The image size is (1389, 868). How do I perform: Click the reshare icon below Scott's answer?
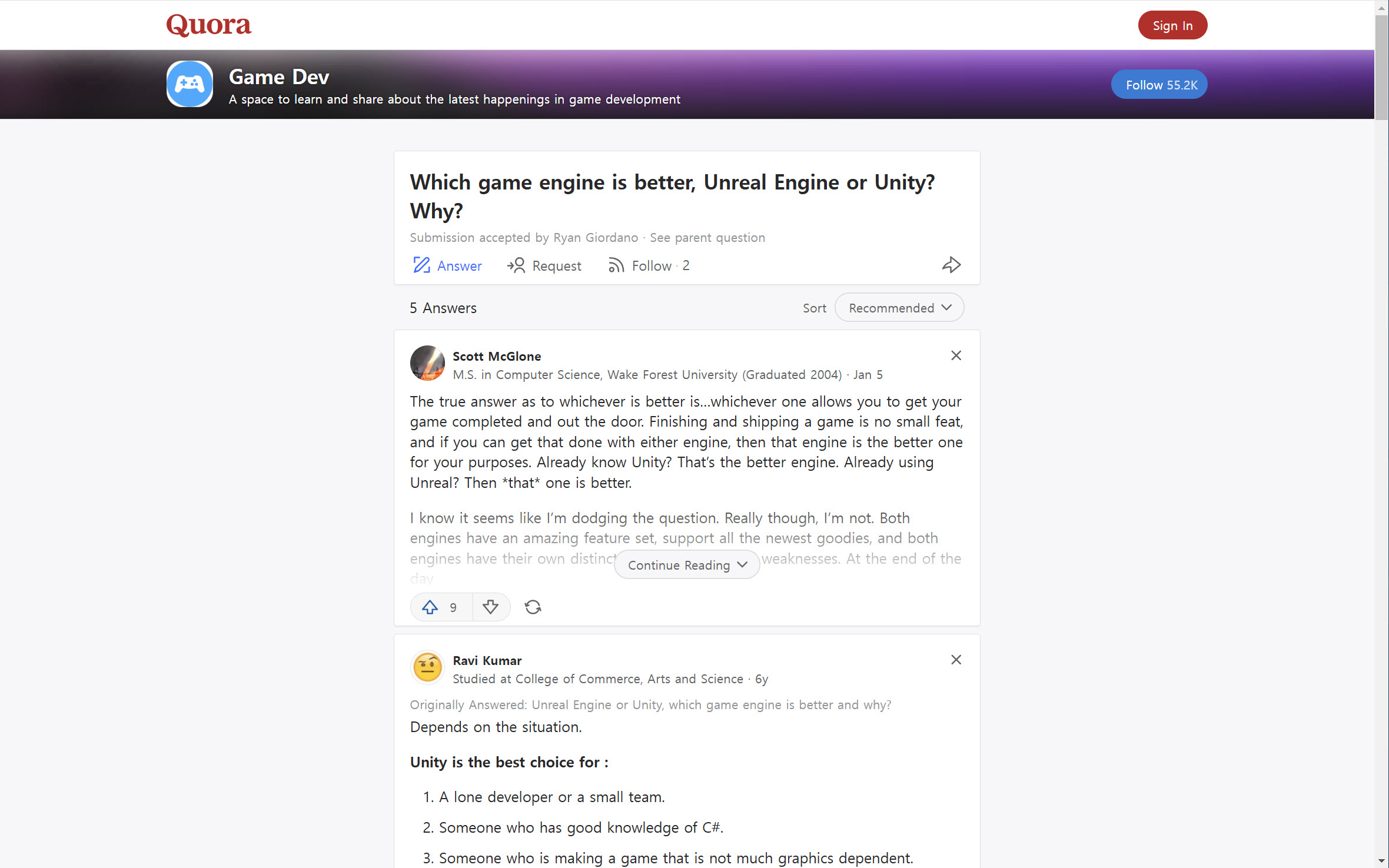click(x=533, y=607)
